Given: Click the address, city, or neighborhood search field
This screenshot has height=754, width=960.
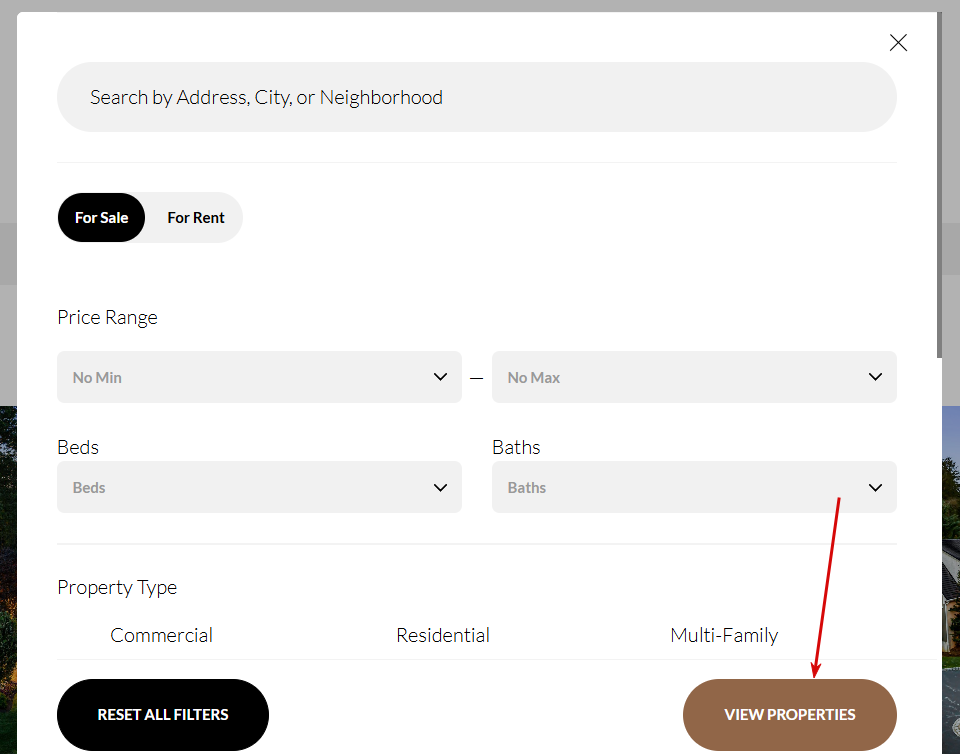Looking at the screenshot, I should click(476, 97).
